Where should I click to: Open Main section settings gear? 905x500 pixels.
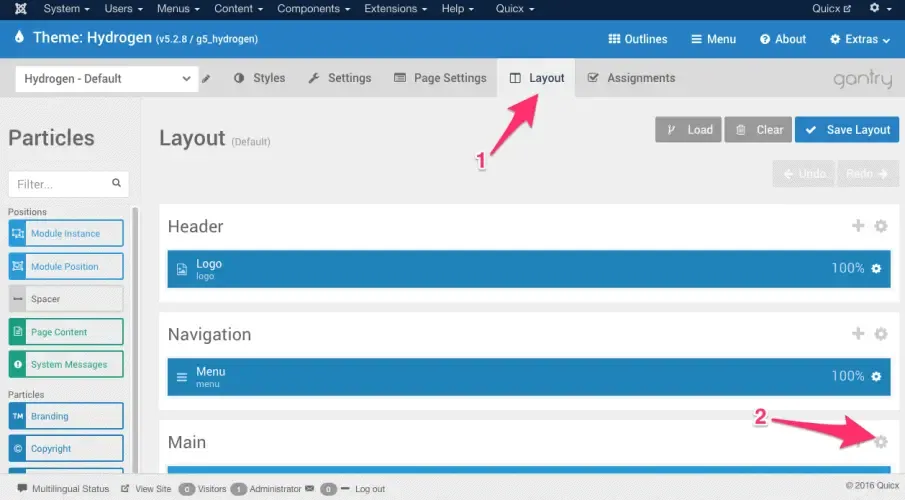tap(880, 442)
